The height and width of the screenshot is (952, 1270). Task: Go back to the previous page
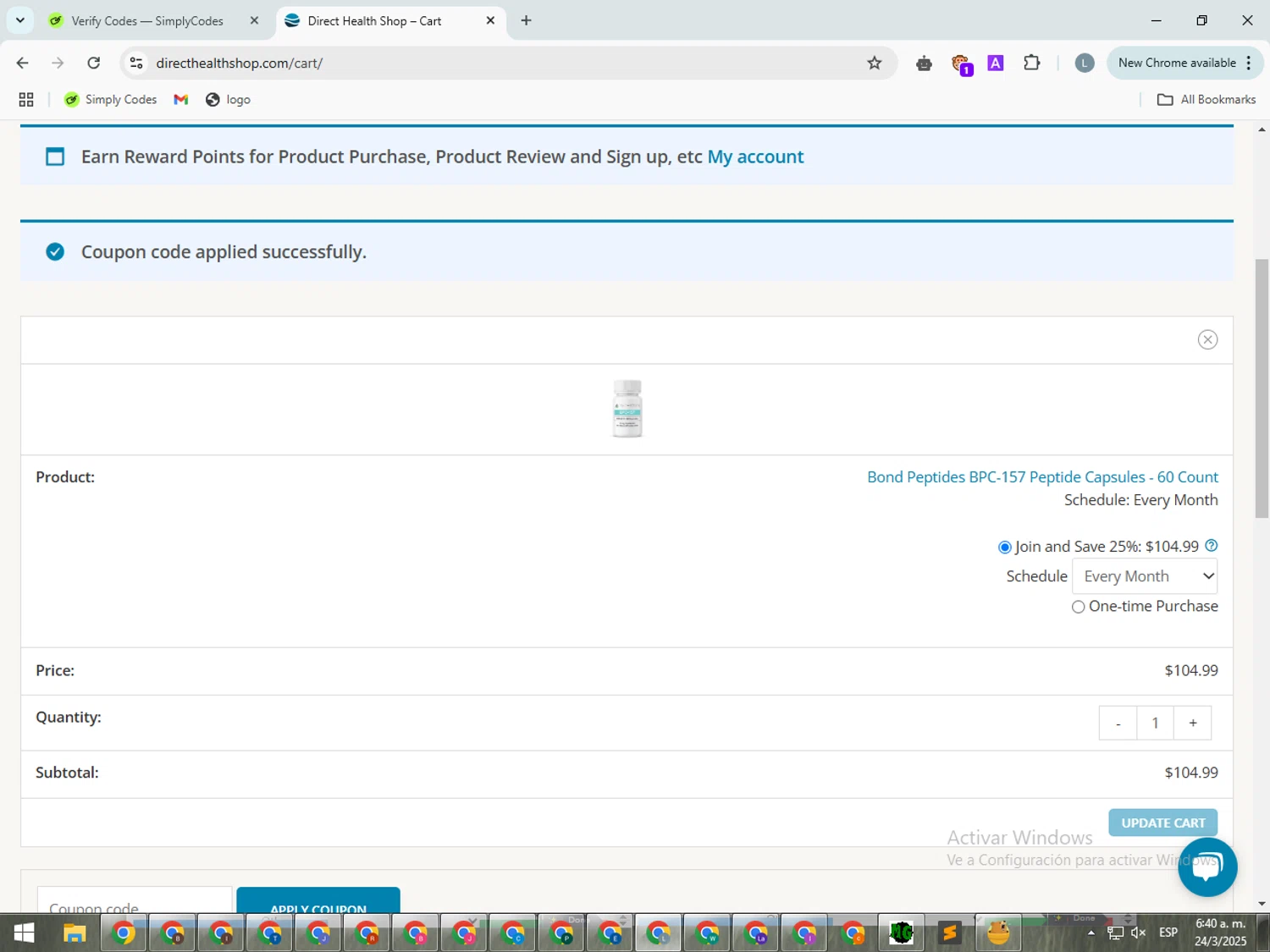23,63
